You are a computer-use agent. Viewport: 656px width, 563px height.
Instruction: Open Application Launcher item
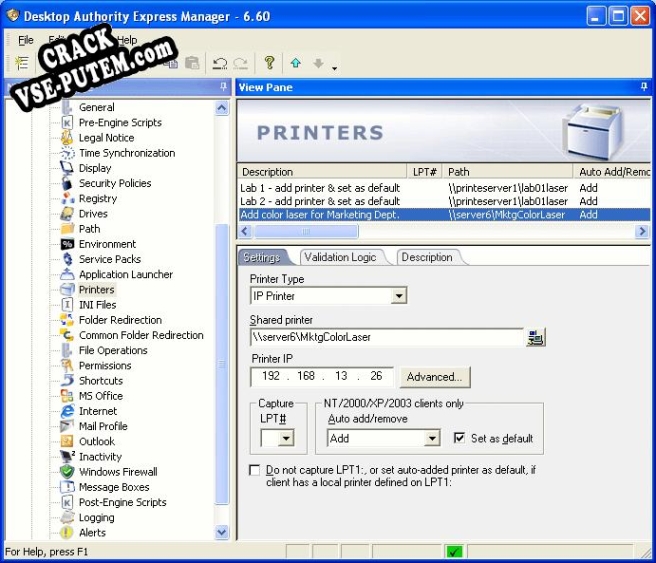pyautogui.click(x=126, y=274)
